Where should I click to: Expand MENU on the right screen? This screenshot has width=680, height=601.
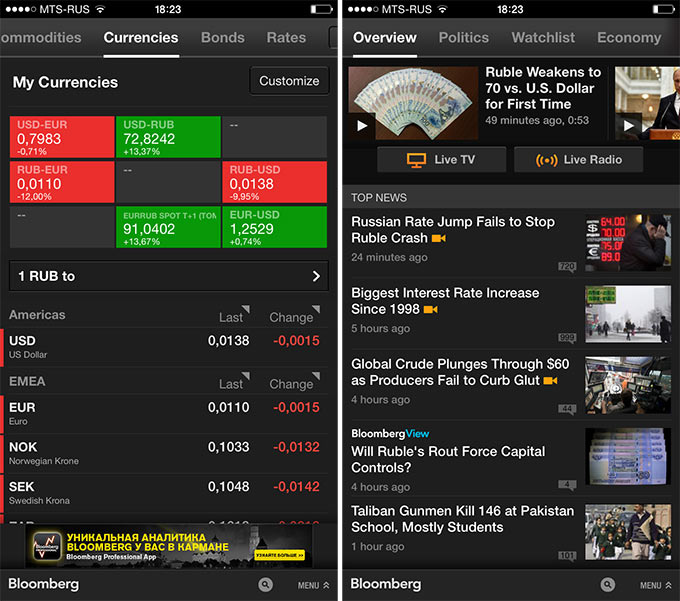656,585
